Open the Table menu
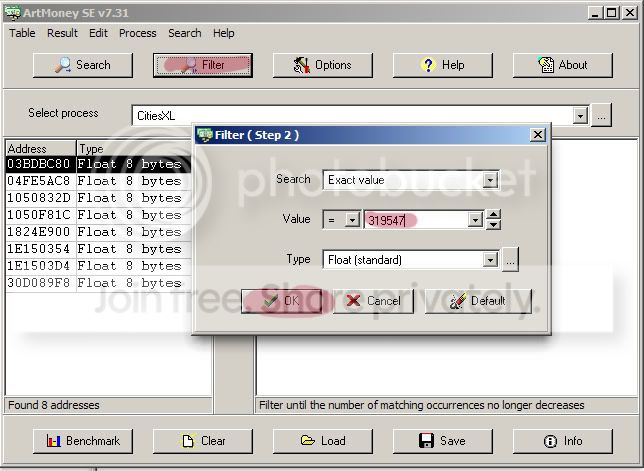The height and width of the screenshot is (471, 644). click(x=22, y=33)
